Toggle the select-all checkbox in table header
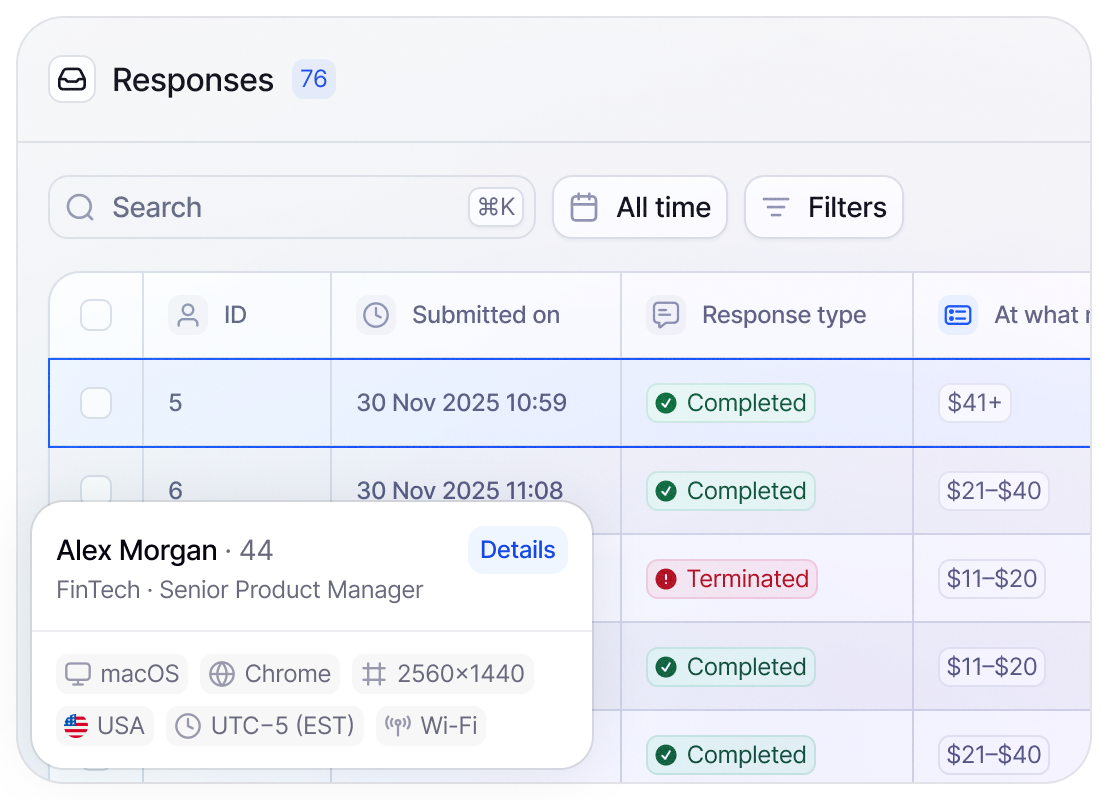Screen dimensions: 1108x800 [x=96, y=315]
